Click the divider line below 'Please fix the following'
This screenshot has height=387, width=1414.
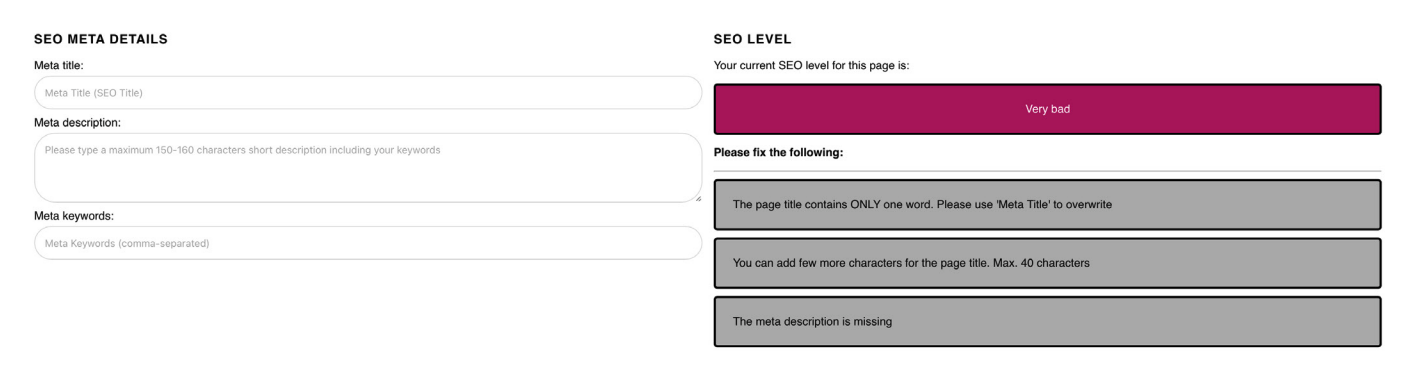(x=1047, y=171)
